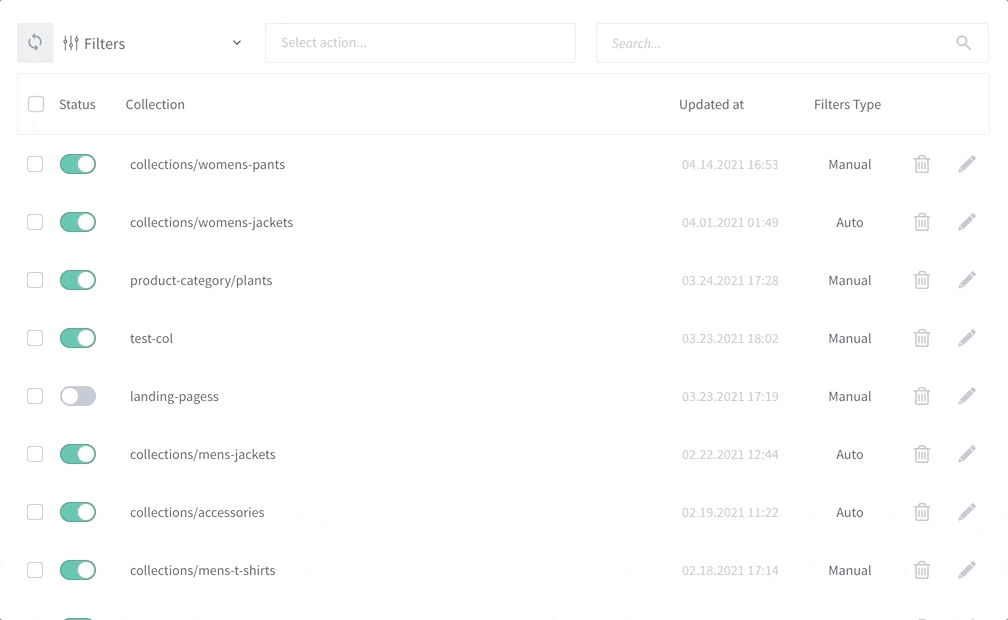This screenshot has height=620, width=1008.
Task: Delete the collections/womens-pants entry via trash icon
Action: click(922, 164)
